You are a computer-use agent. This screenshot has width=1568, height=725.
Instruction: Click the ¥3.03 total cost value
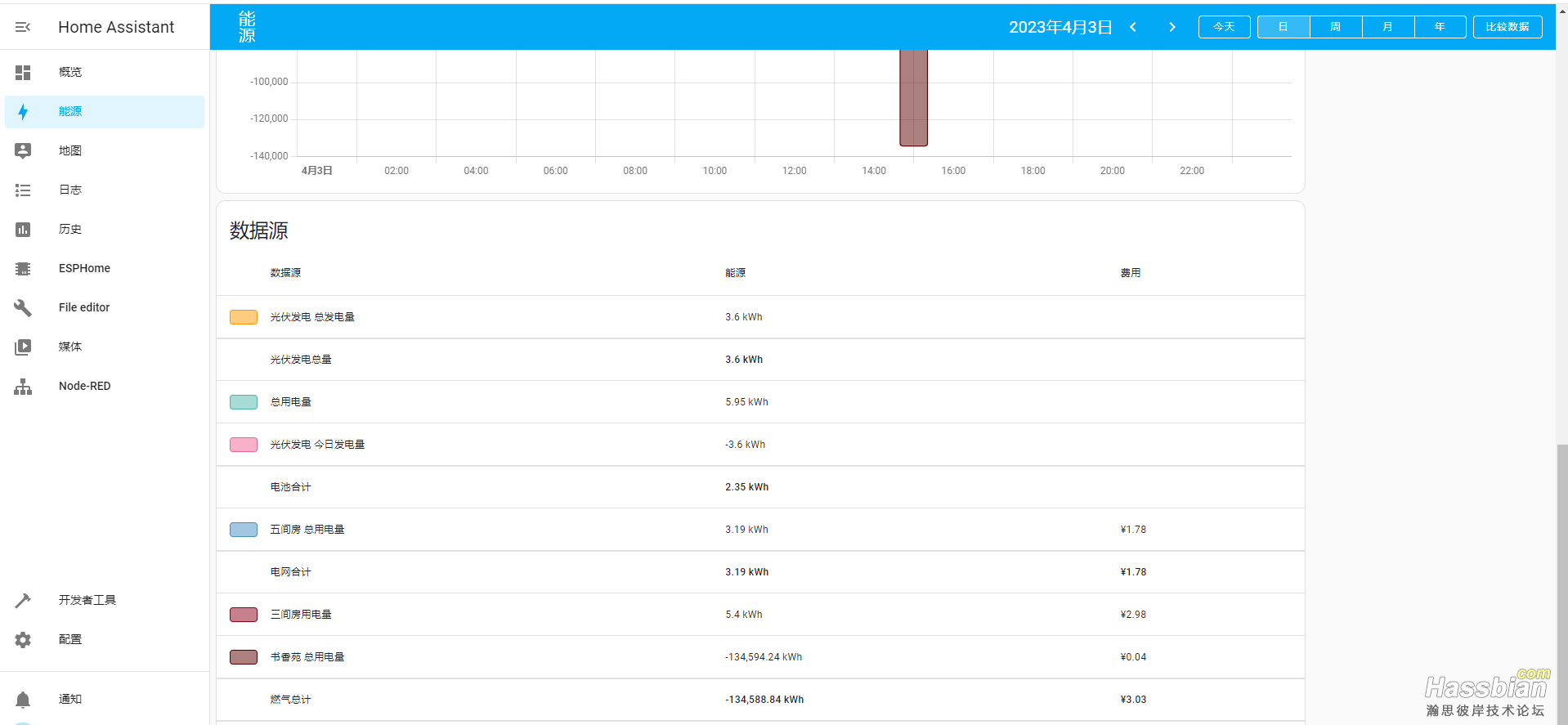click(x=1133, y=700)
